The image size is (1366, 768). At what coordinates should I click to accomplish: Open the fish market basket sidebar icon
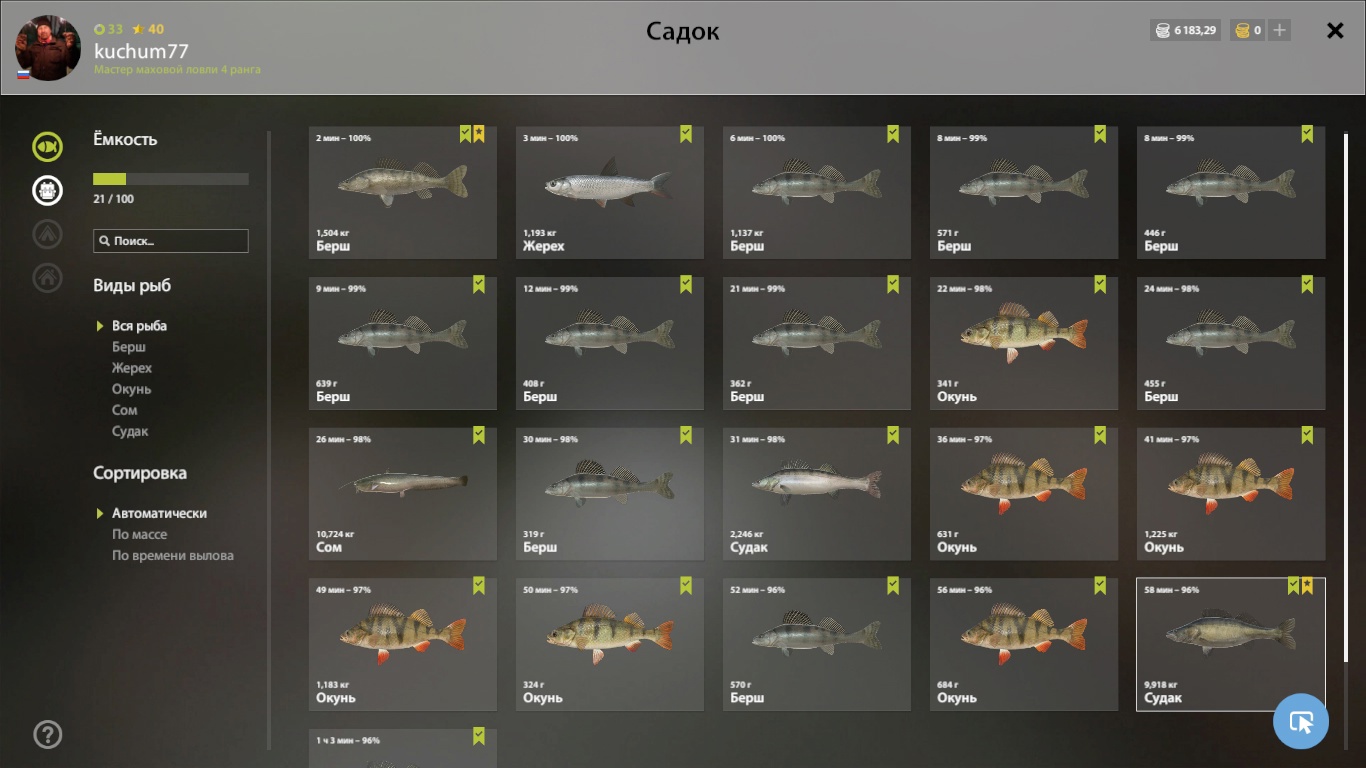(47, 190)
